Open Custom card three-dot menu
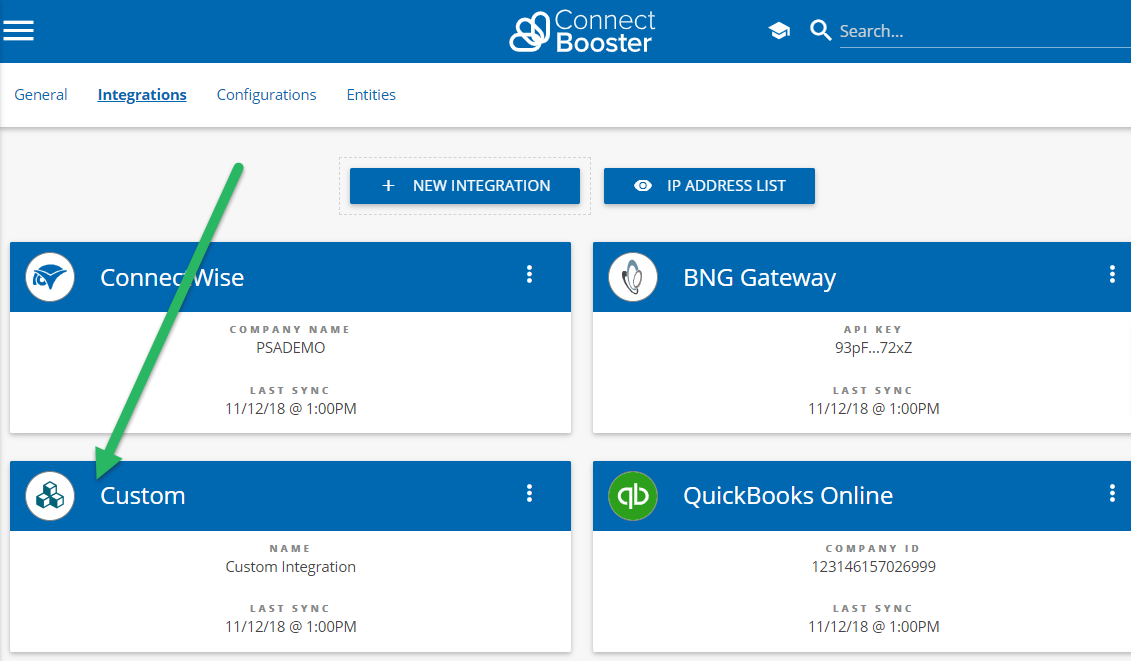This screenshot has width=1131, height=661. (529, 493)
